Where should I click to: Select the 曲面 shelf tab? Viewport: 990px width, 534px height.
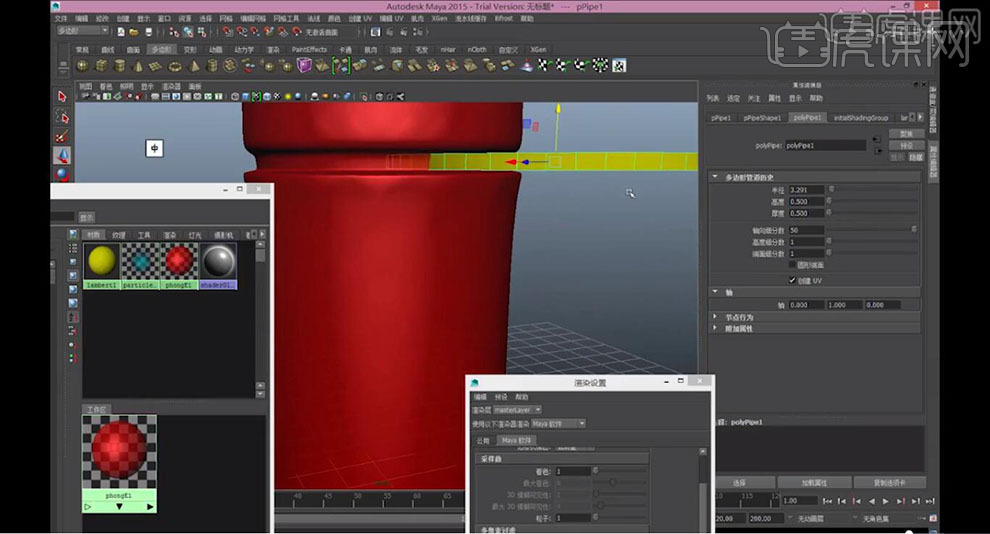(133, 49)
